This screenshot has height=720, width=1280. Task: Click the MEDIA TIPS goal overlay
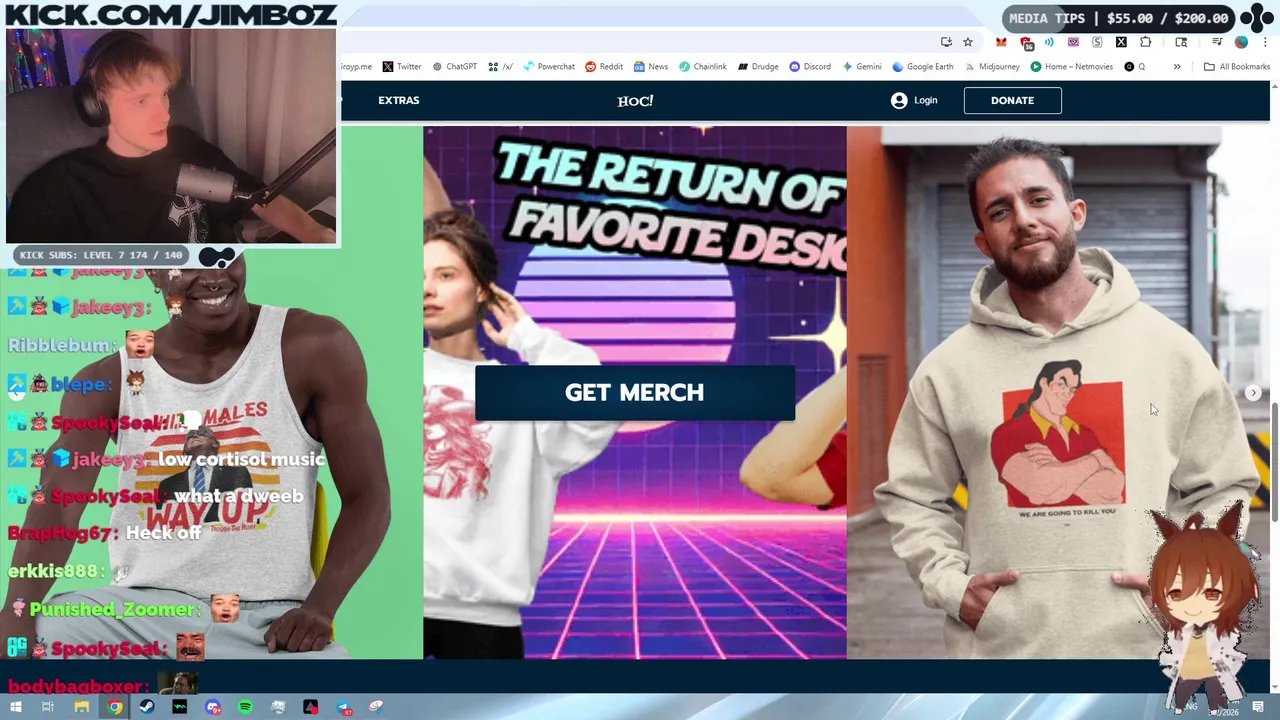coord(1118,18)
